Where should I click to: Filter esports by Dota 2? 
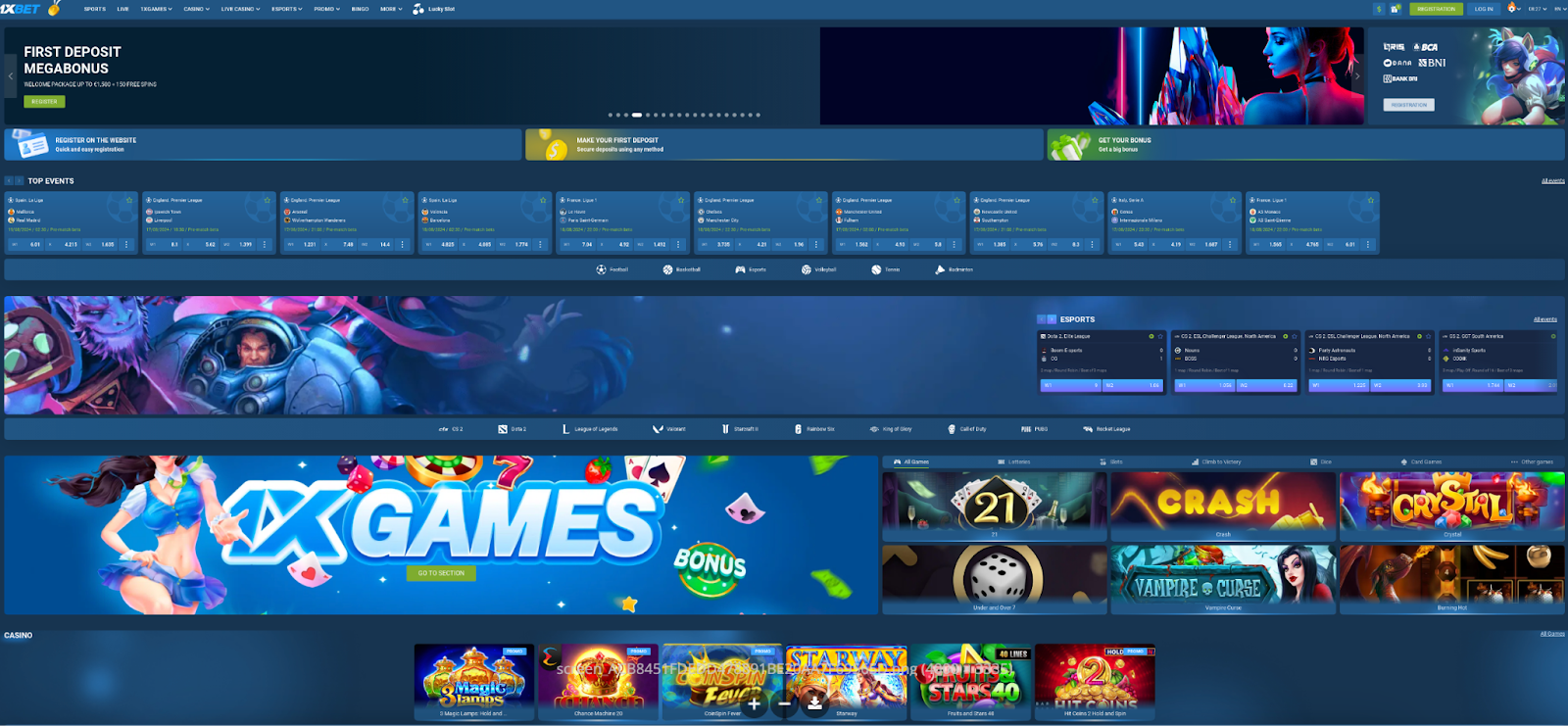(x=512, y=429)
